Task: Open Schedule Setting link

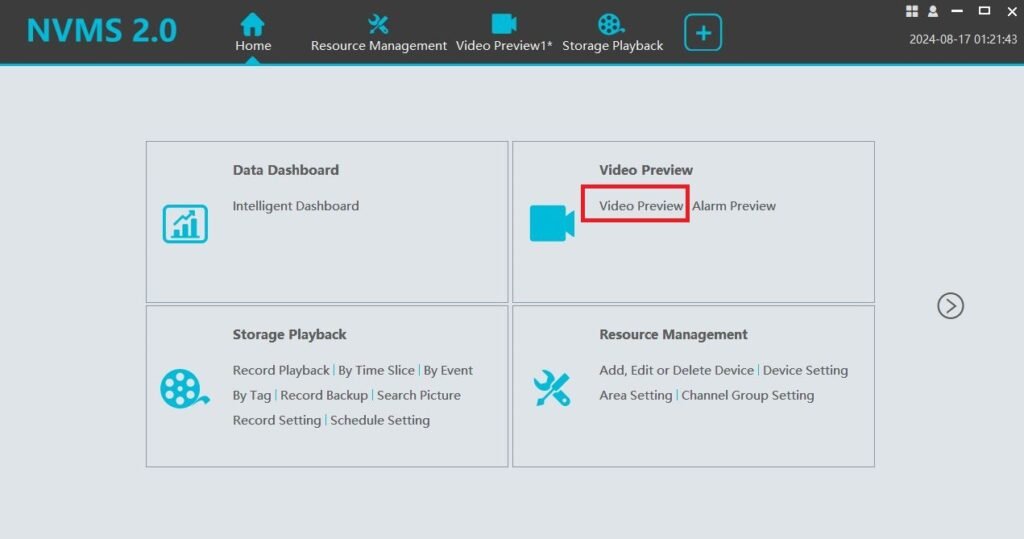Action: pos(380,420)
